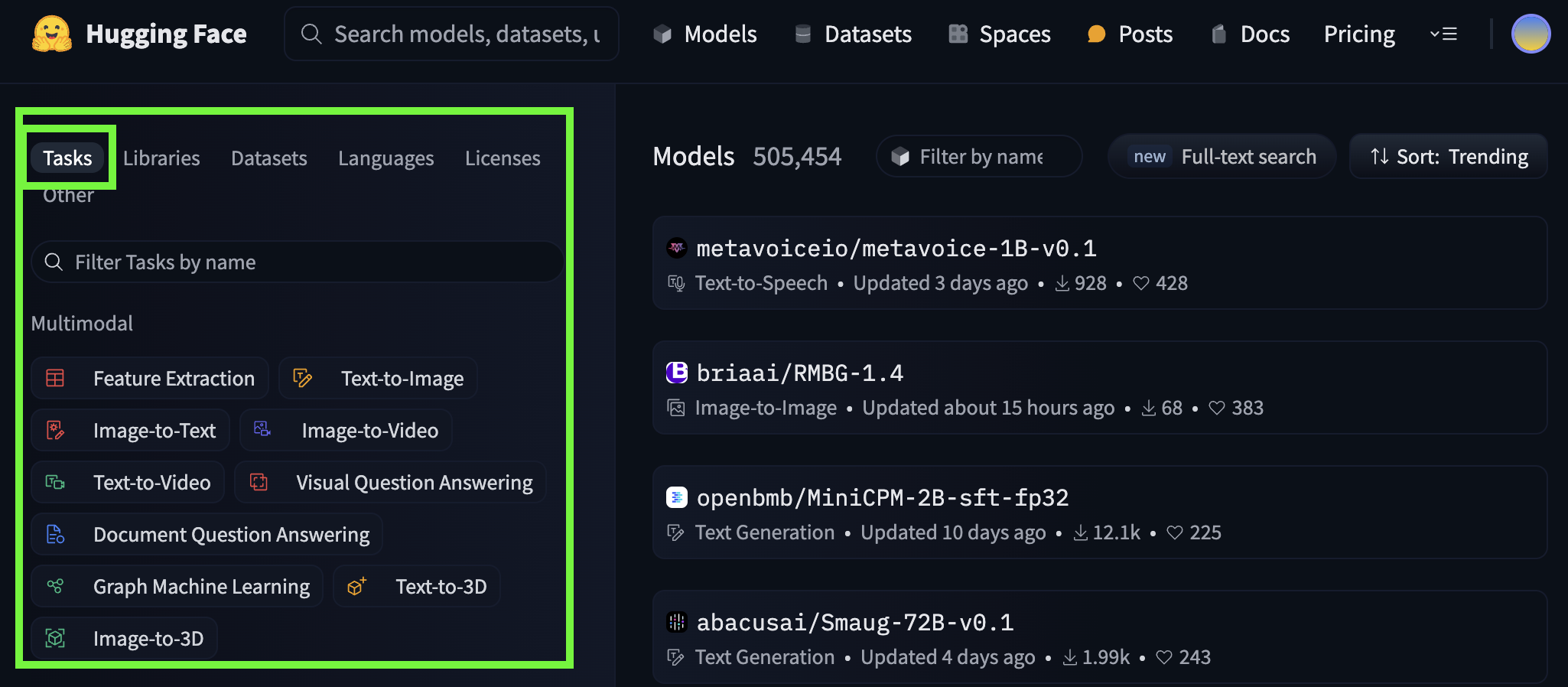Screen dimensions: 1568x687
Task: Switch to the Languages filter tab
Action: click(386, 158)
